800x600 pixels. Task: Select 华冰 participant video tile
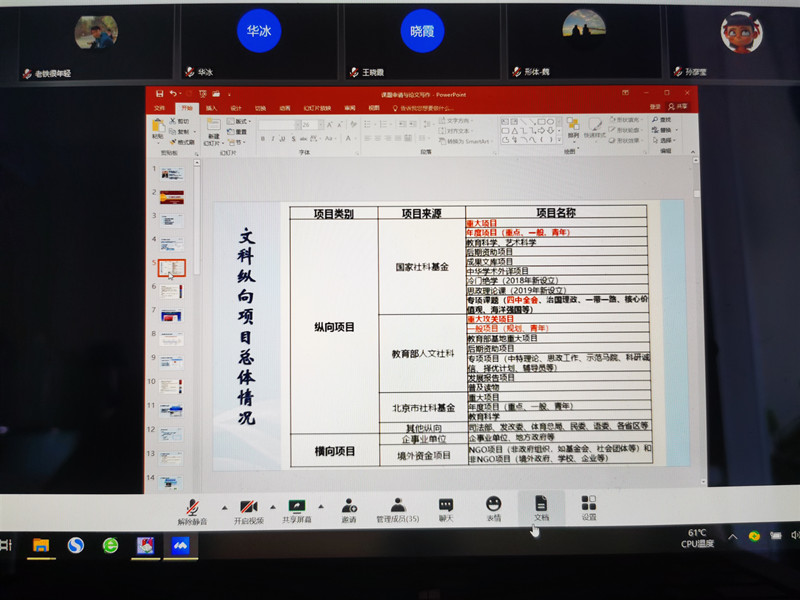pos(259,38)
